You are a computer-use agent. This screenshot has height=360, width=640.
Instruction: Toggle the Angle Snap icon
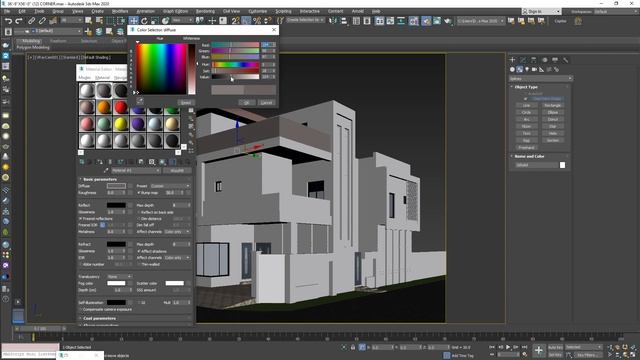tap(246, 20)
